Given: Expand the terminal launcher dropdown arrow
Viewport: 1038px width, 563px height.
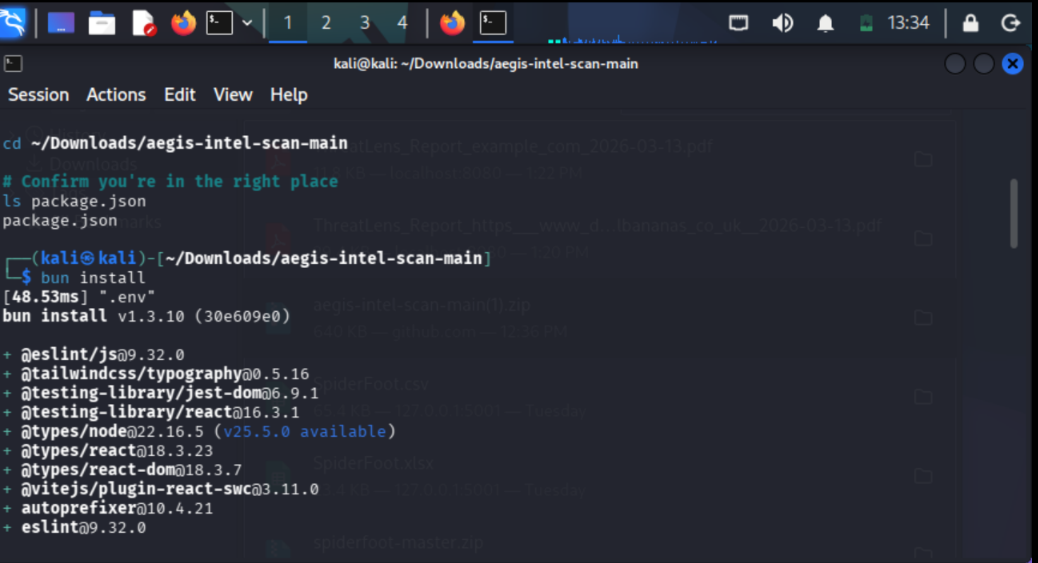Looking at the screenshot, I should click(x=247, y=23).
